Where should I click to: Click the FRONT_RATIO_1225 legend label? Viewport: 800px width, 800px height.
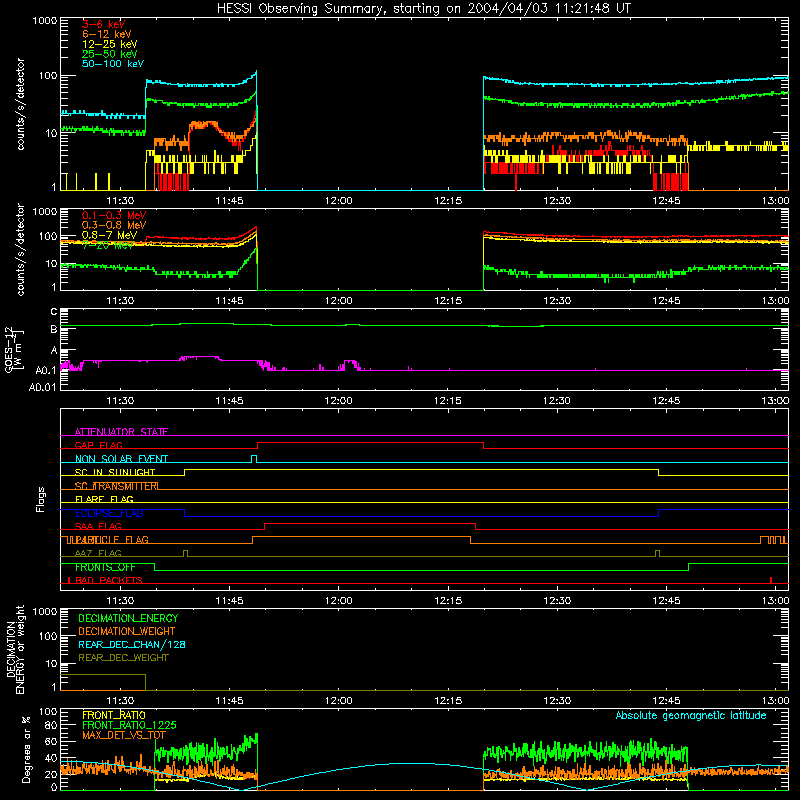(129, 725)
